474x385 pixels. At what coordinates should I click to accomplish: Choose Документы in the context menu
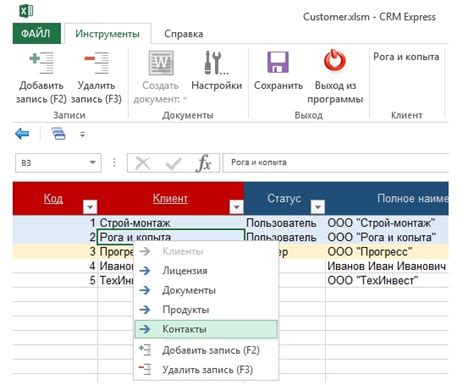coord(206,290)
